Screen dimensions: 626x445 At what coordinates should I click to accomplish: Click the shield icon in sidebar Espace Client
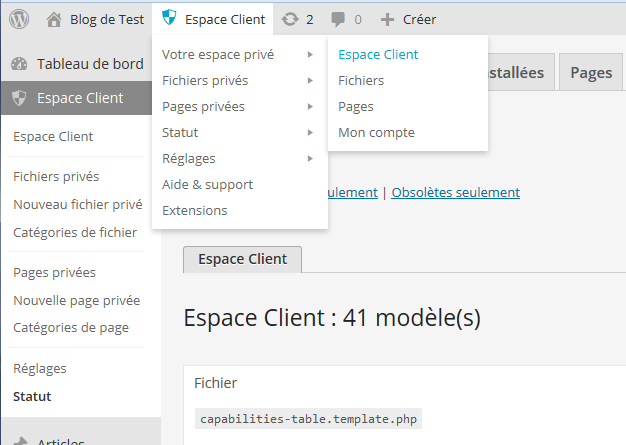pyautogui.click(x=19, y=98)
